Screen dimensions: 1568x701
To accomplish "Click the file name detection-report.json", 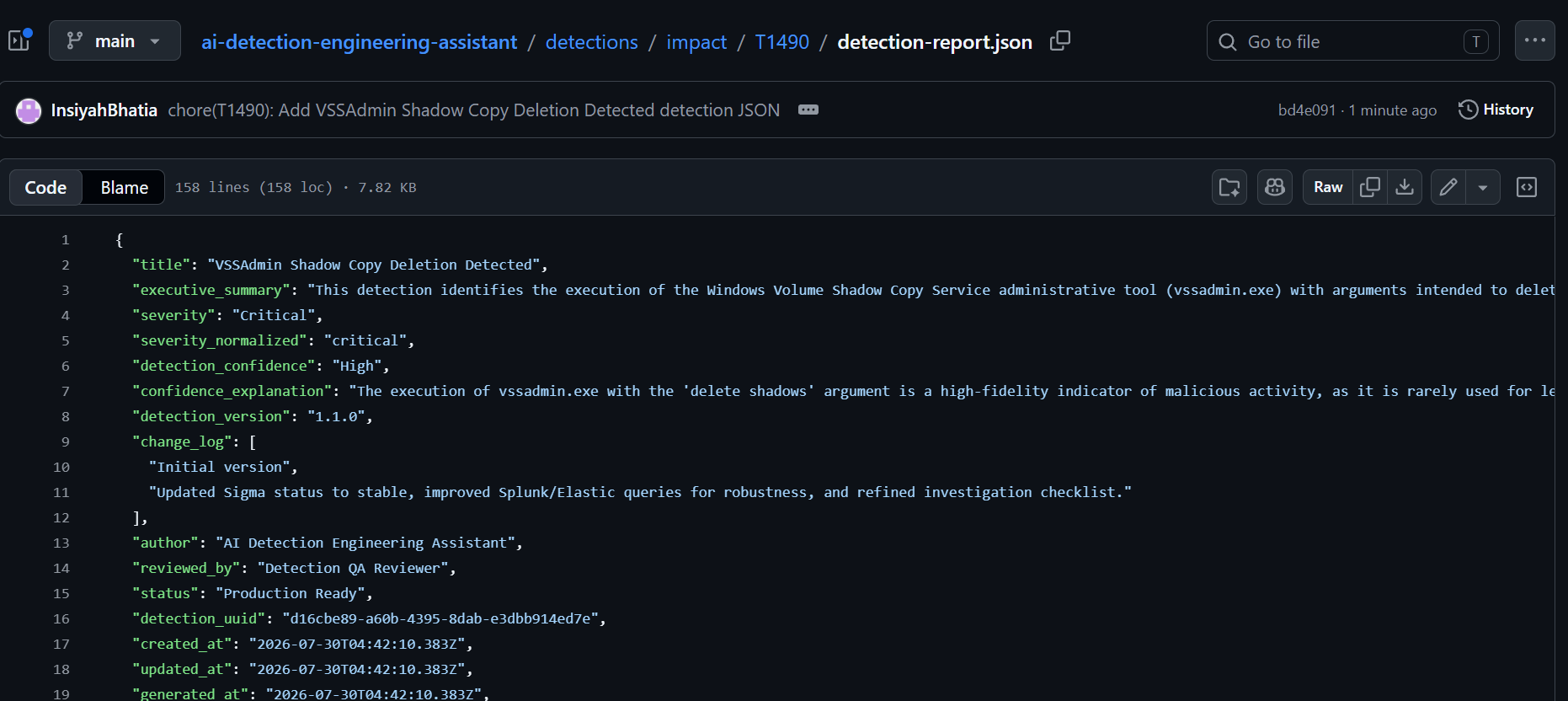I will point(935,42).
